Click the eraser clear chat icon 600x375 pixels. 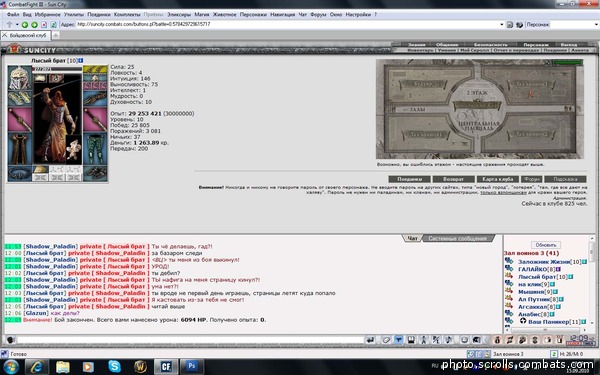386,340
